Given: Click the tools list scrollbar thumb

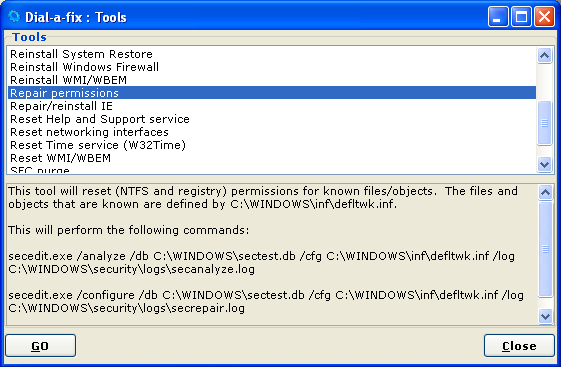Looking at the screenshot, I should (x=544, y=123).
